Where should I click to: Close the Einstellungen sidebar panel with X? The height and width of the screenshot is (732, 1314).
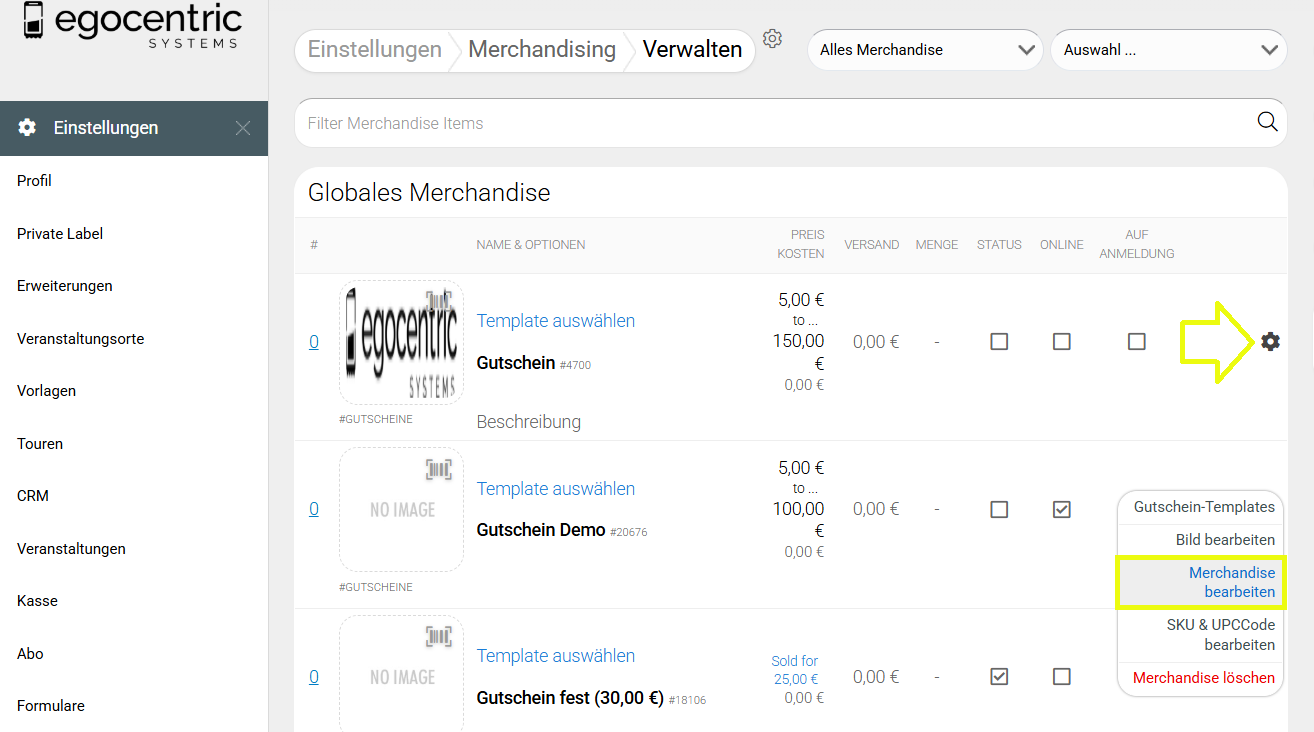click(242, 128)
